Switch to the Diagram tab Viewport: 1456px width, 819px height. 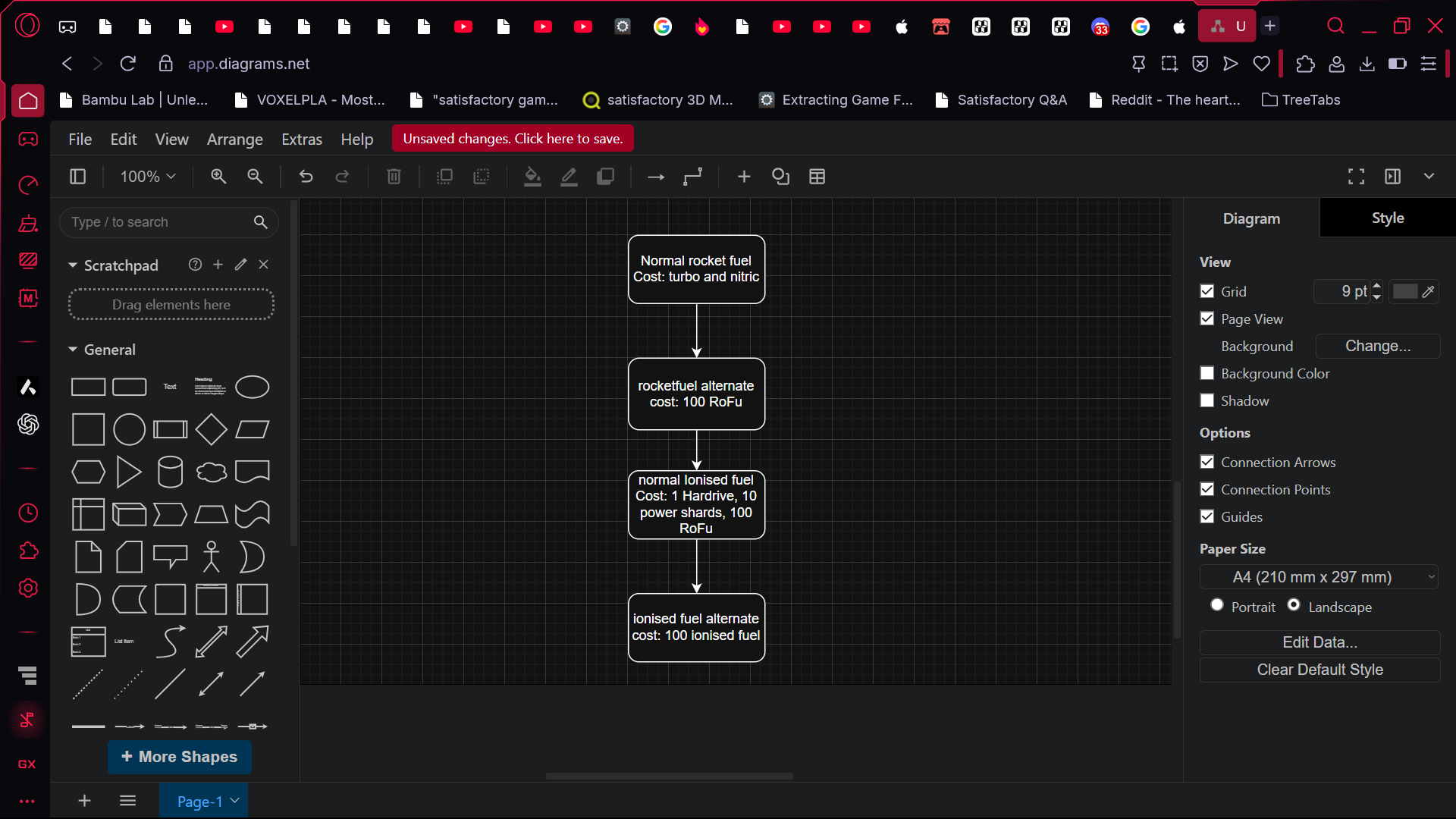coord(1251,218)
